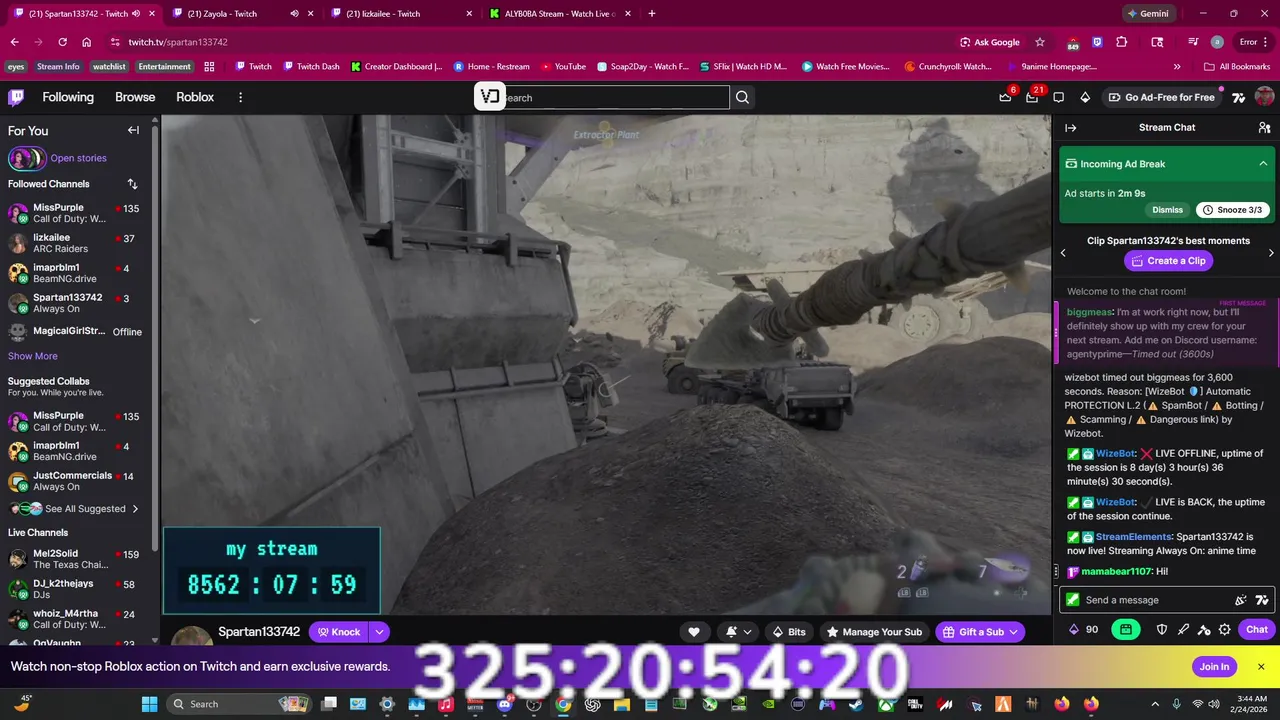
Task: Open Mel2Solid live channel
Action: click(x=77, y=559)
